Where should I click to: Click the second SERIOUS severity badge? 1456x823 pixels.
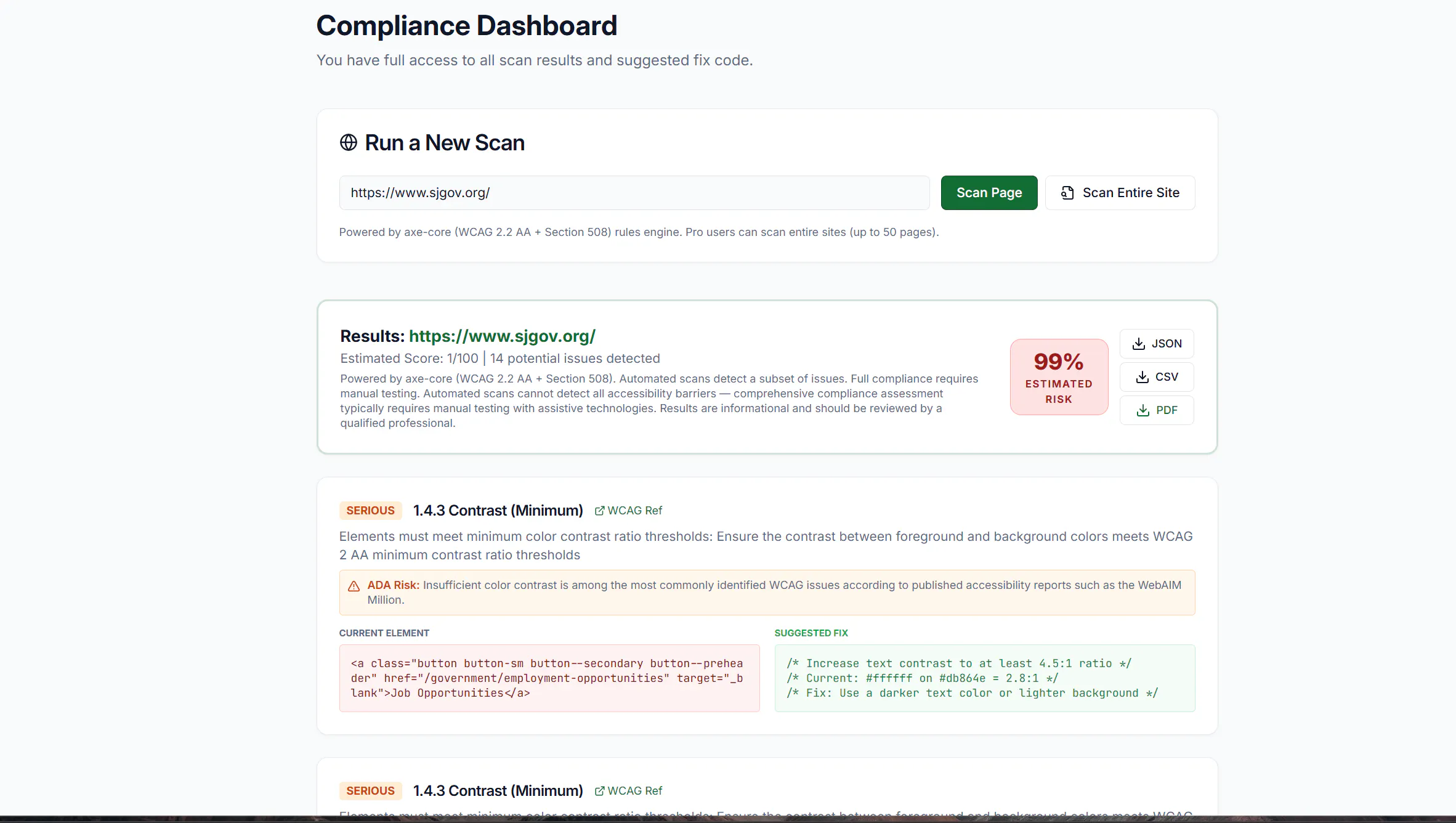point(370,791)
